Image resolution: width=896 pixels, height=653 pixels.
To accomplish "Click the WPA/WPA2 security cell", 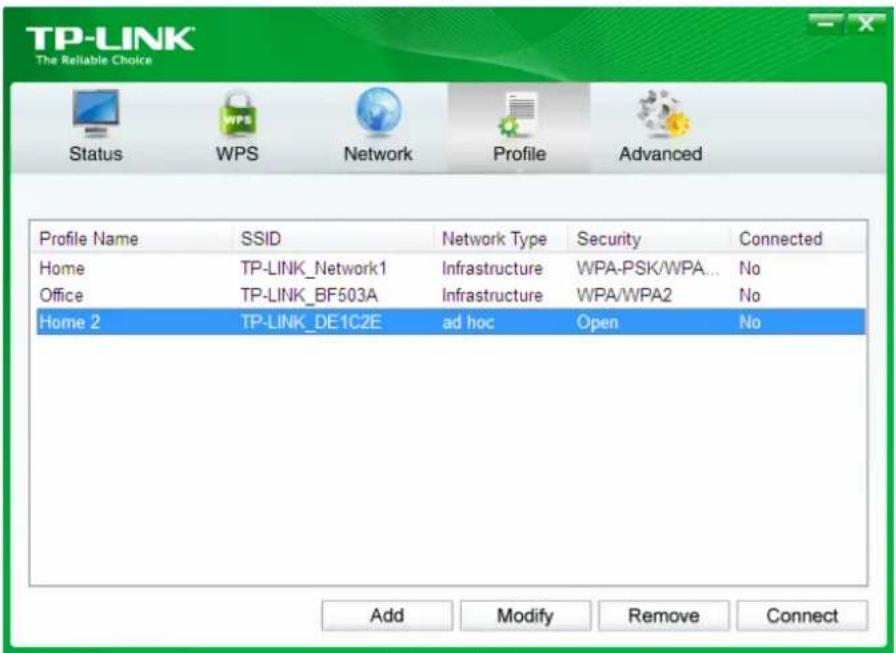I will 624,295.
